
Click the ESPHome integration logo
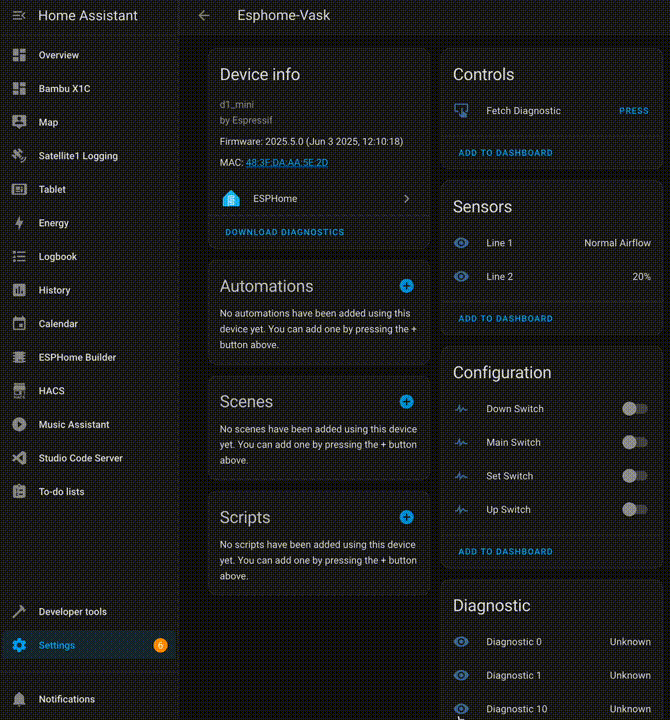[x=231, y=198]
